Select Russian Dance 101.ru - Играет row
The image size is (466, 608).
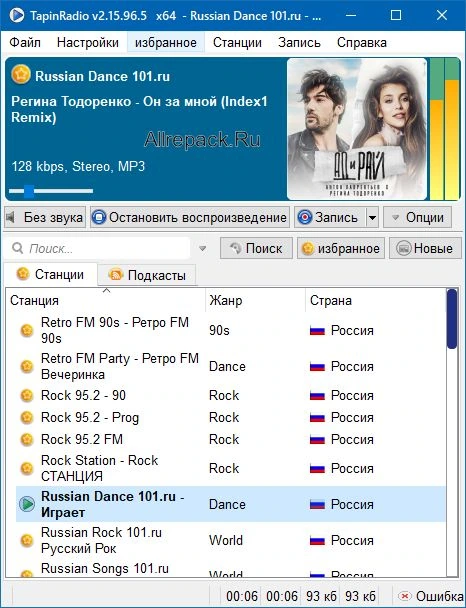click(231, 504)
